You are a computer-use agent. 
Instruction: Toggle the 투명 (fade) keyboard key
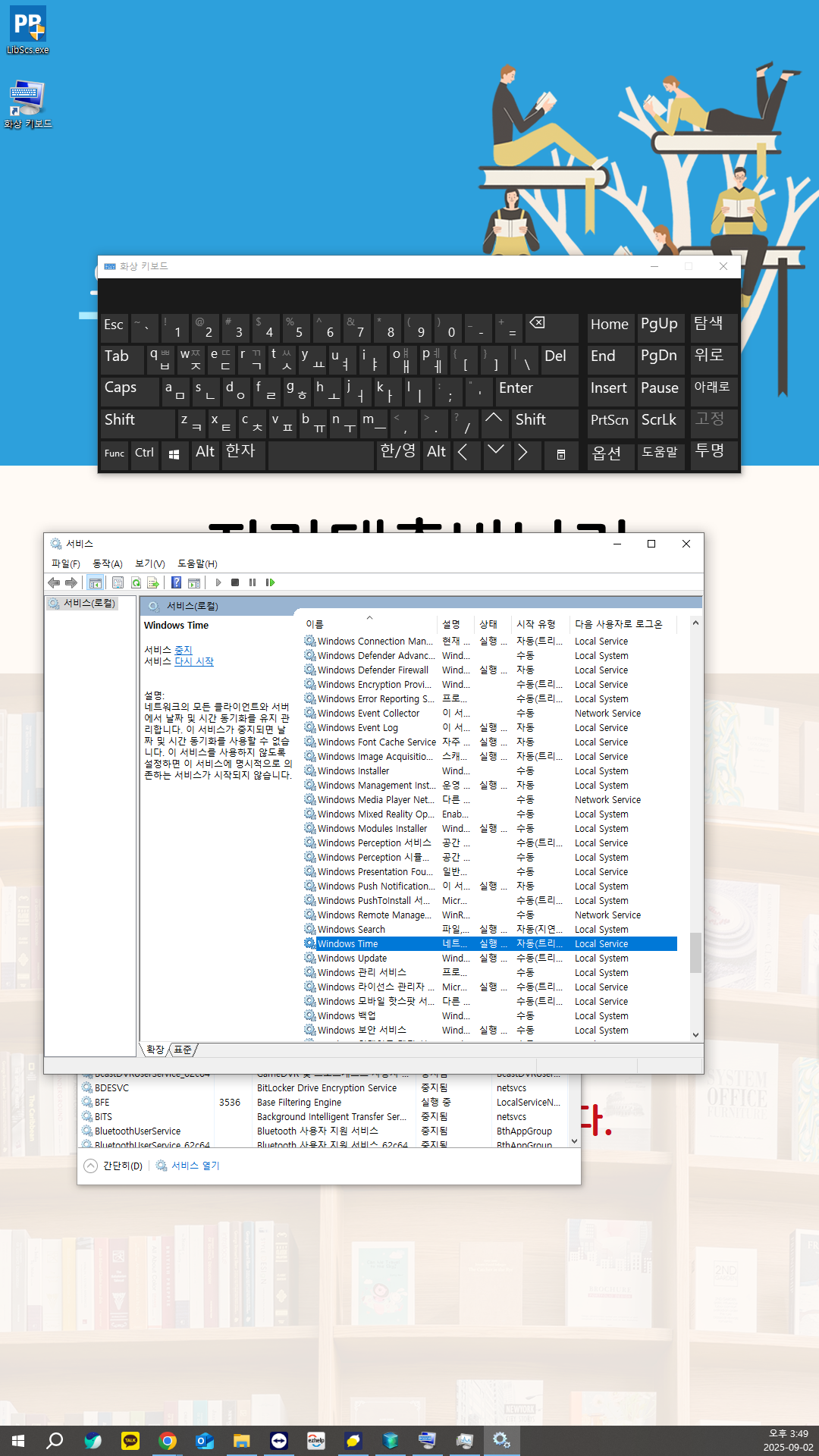point(714,454)
